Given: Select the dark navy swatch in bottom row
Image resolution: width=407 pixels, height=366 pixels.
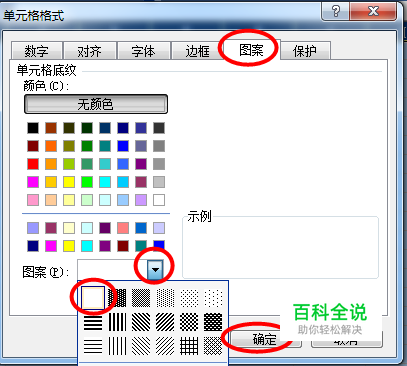Looking at the screenshot, I should (x=33, y=246).
